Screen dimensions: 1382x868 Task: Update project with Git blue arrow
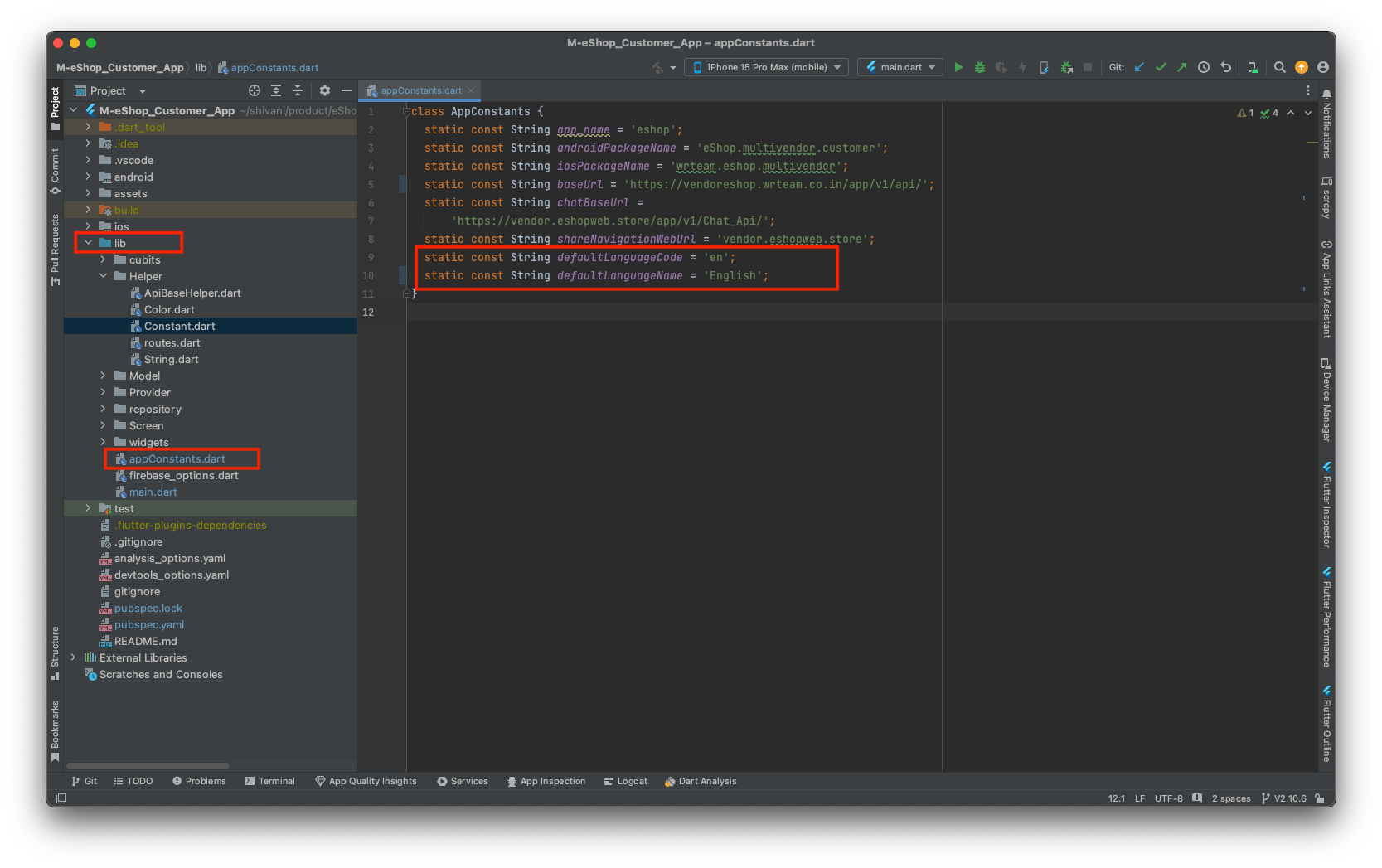pos(1139,67)
